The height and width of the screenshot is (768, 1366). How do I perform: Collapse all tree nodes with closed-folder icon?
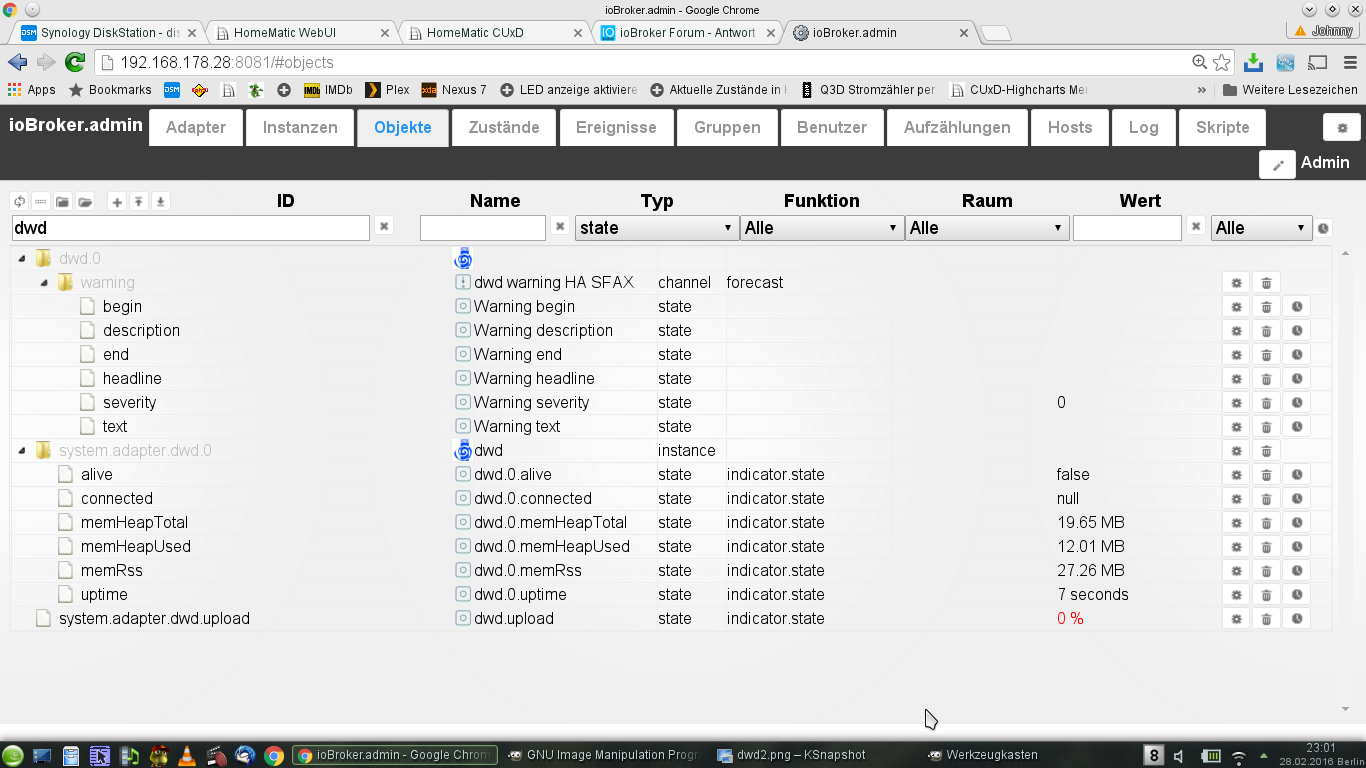point(63,202)
